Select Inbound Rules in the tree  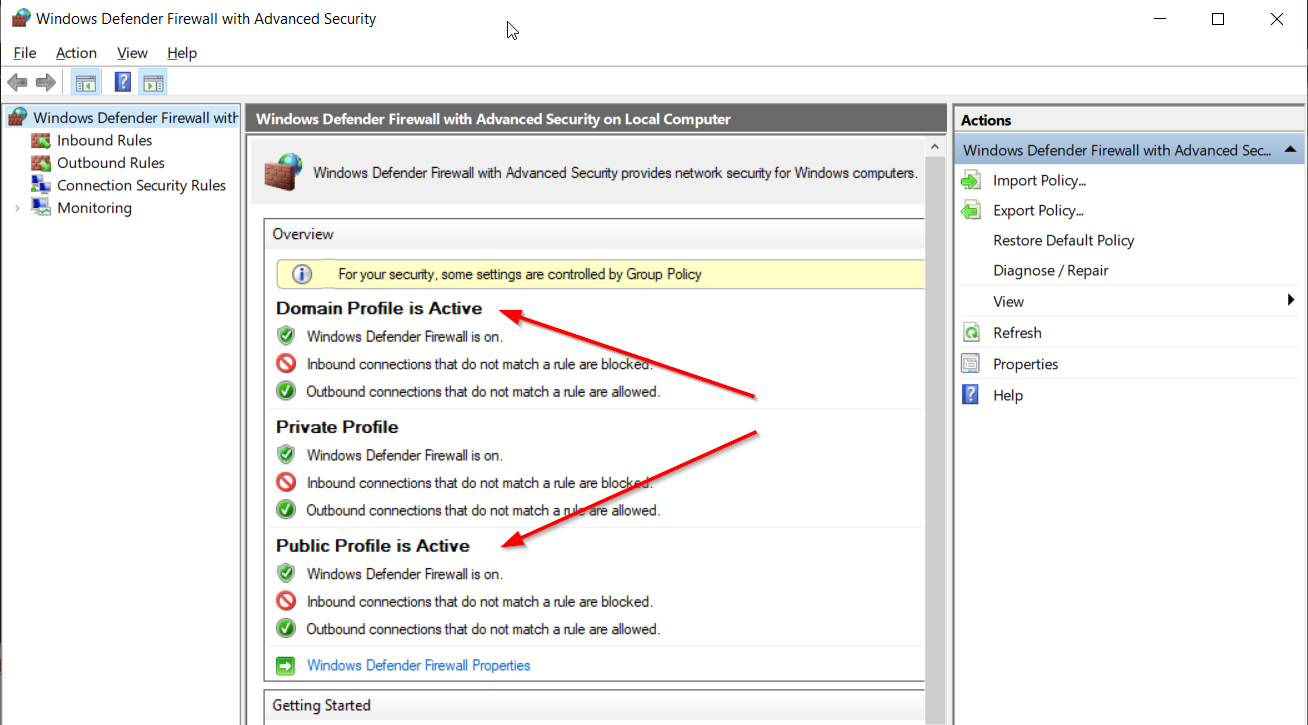pos(104,141)
